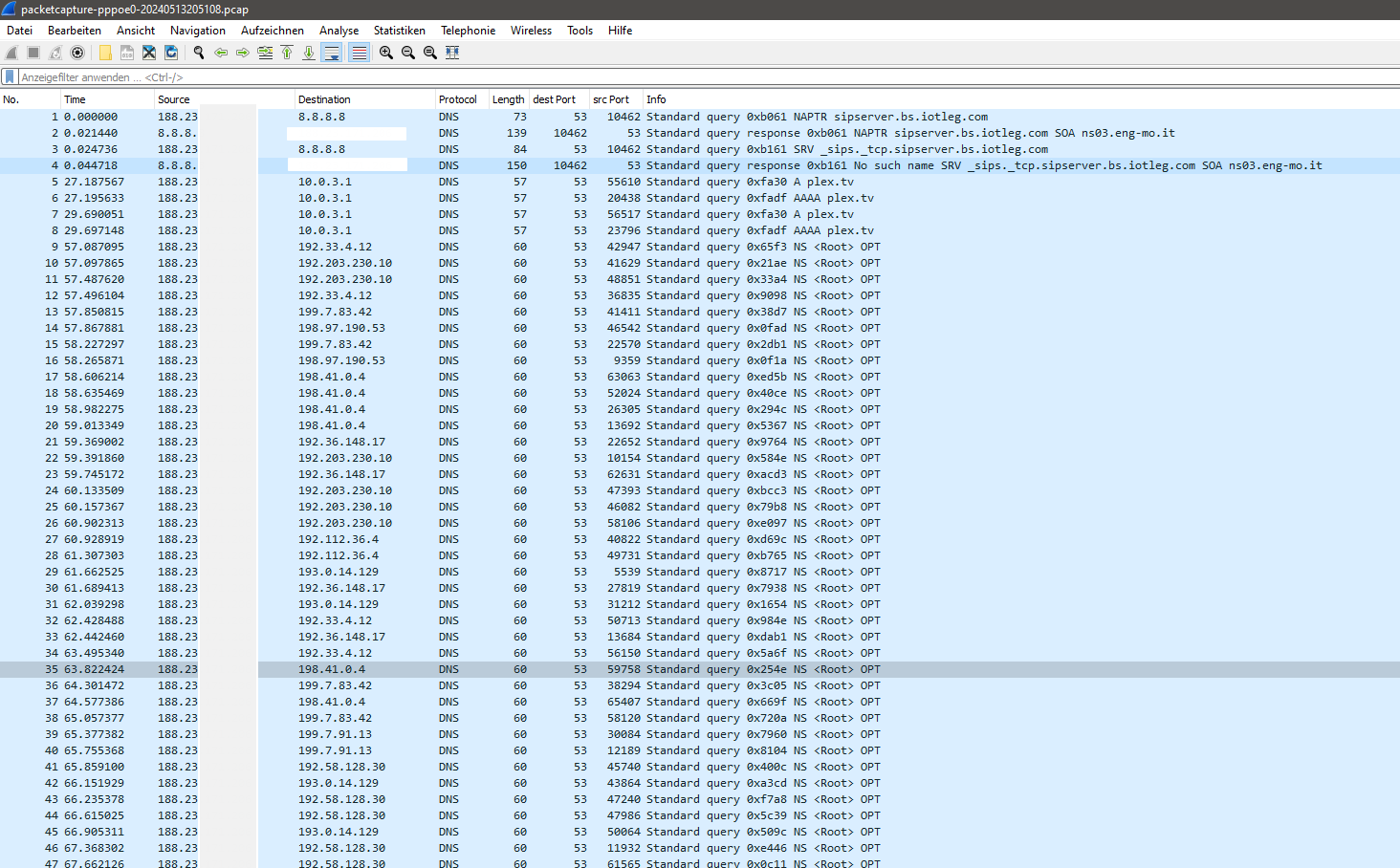Viewport: 1400px width, 868px height.
Task: Go back in packet history
Action: click(x=221, y=53)
